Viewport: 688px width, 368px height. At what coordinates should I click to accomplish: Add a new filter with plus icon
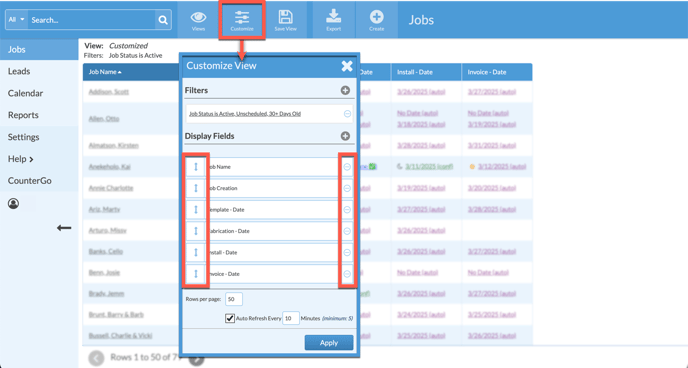pos(345,90)
